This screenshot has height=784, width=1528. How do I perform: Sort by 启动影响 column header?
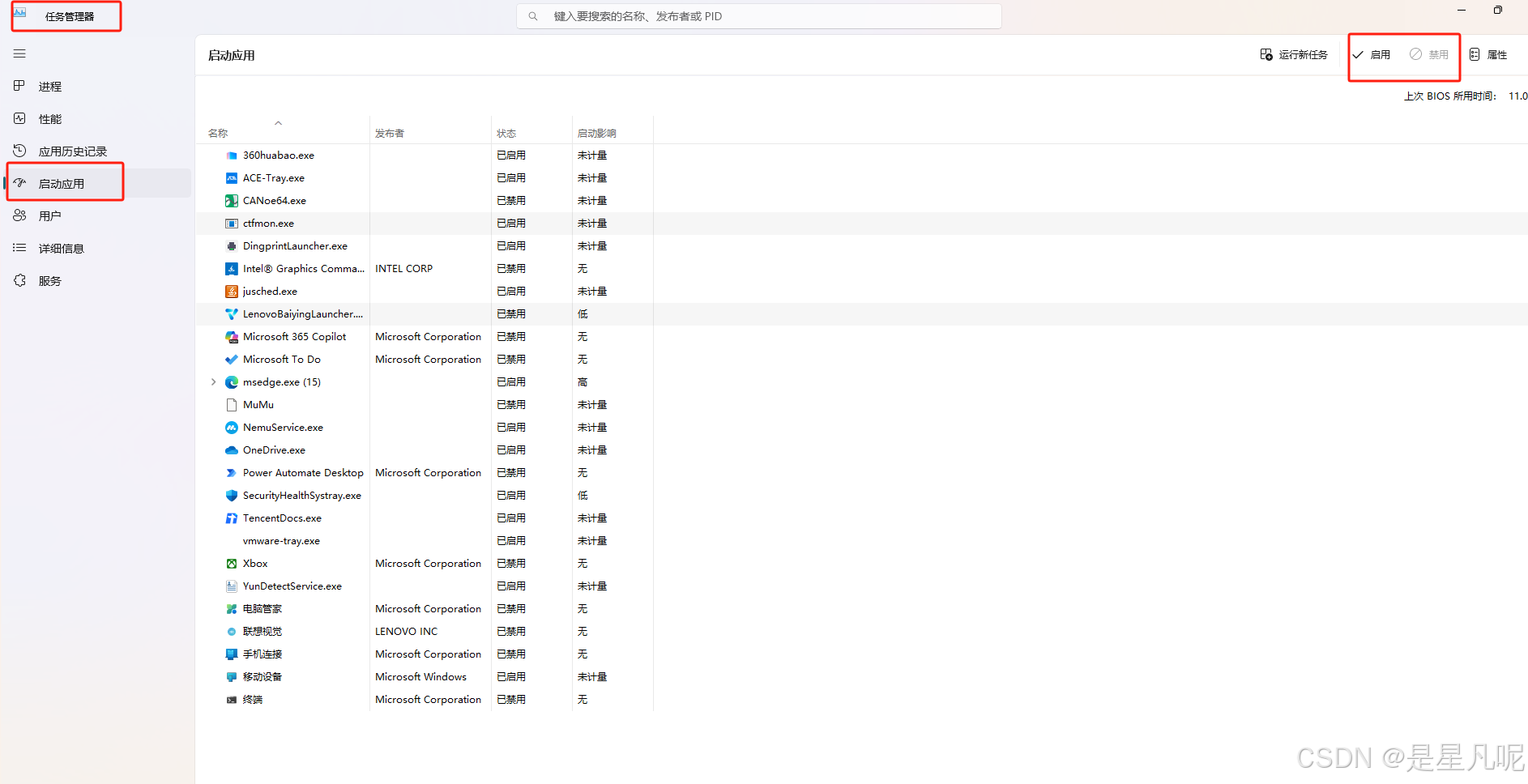coord(597,134)
